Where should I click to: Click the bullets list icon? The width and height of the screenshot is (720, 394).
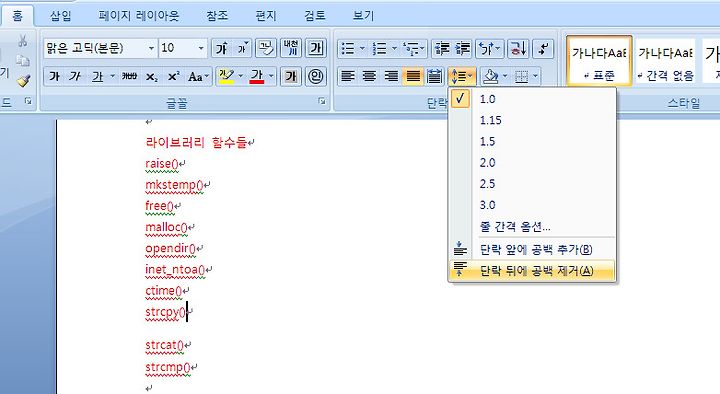[349, 48]
